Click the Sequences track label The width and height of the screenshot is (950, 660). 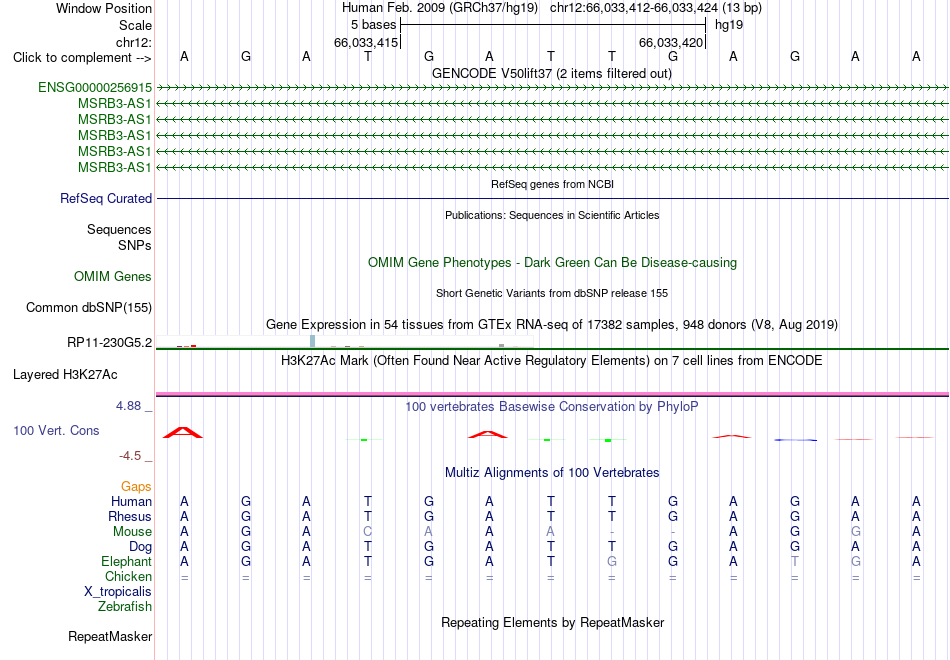point(119,229)
